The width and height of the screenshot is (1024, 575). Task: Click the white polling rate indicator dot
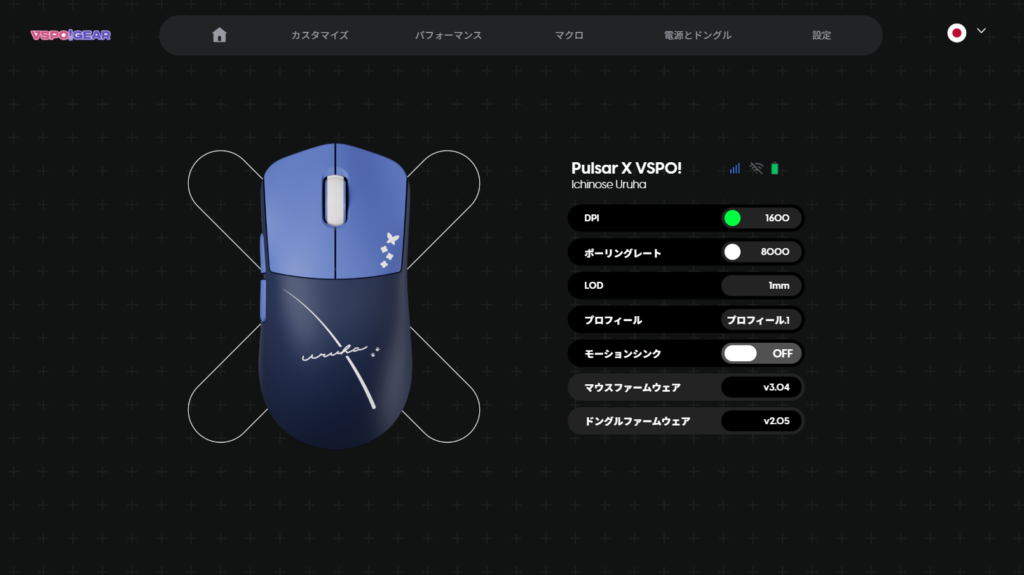[732, 252]
